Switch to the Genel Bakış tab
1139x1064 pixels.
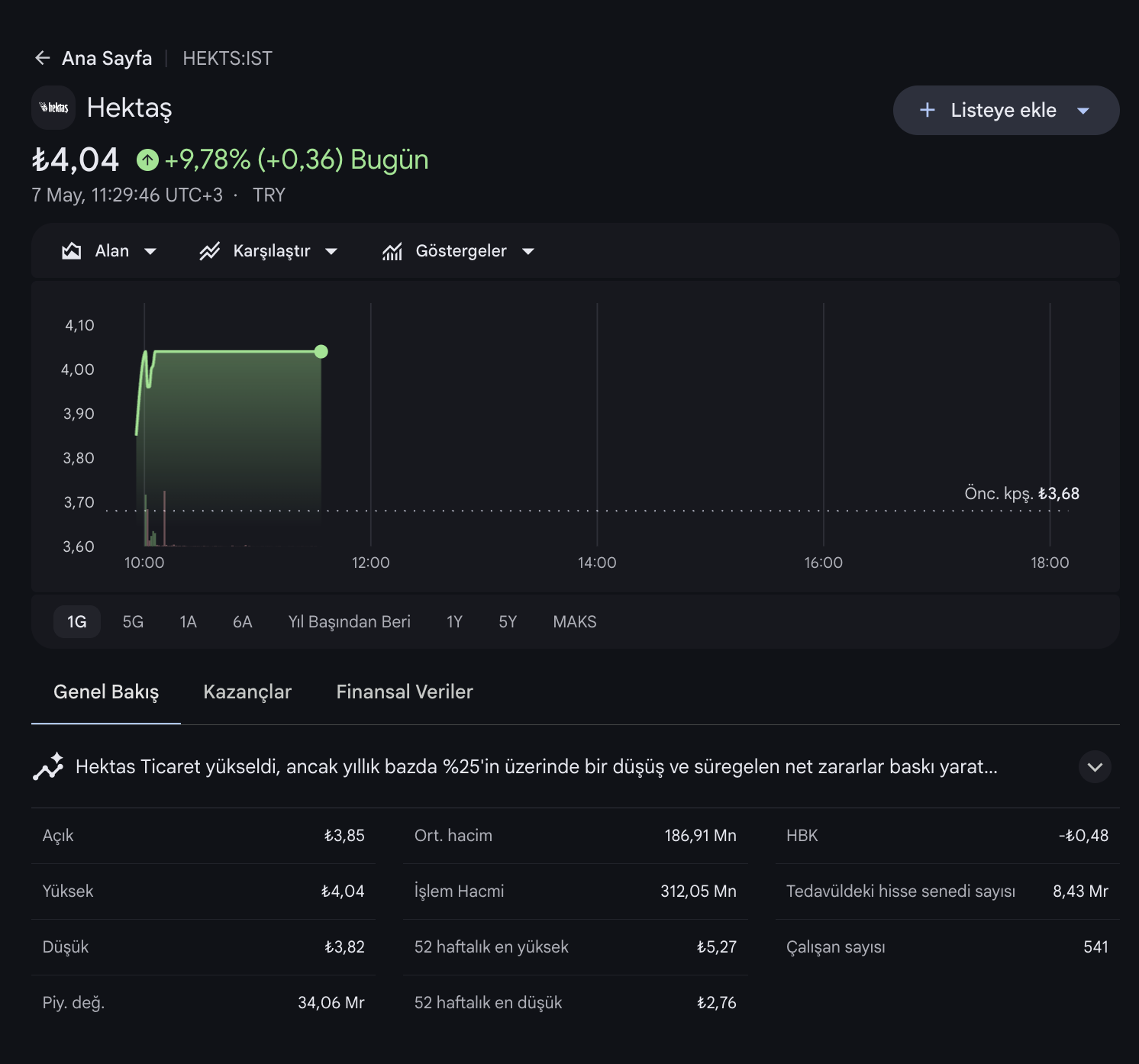point(106,692)
